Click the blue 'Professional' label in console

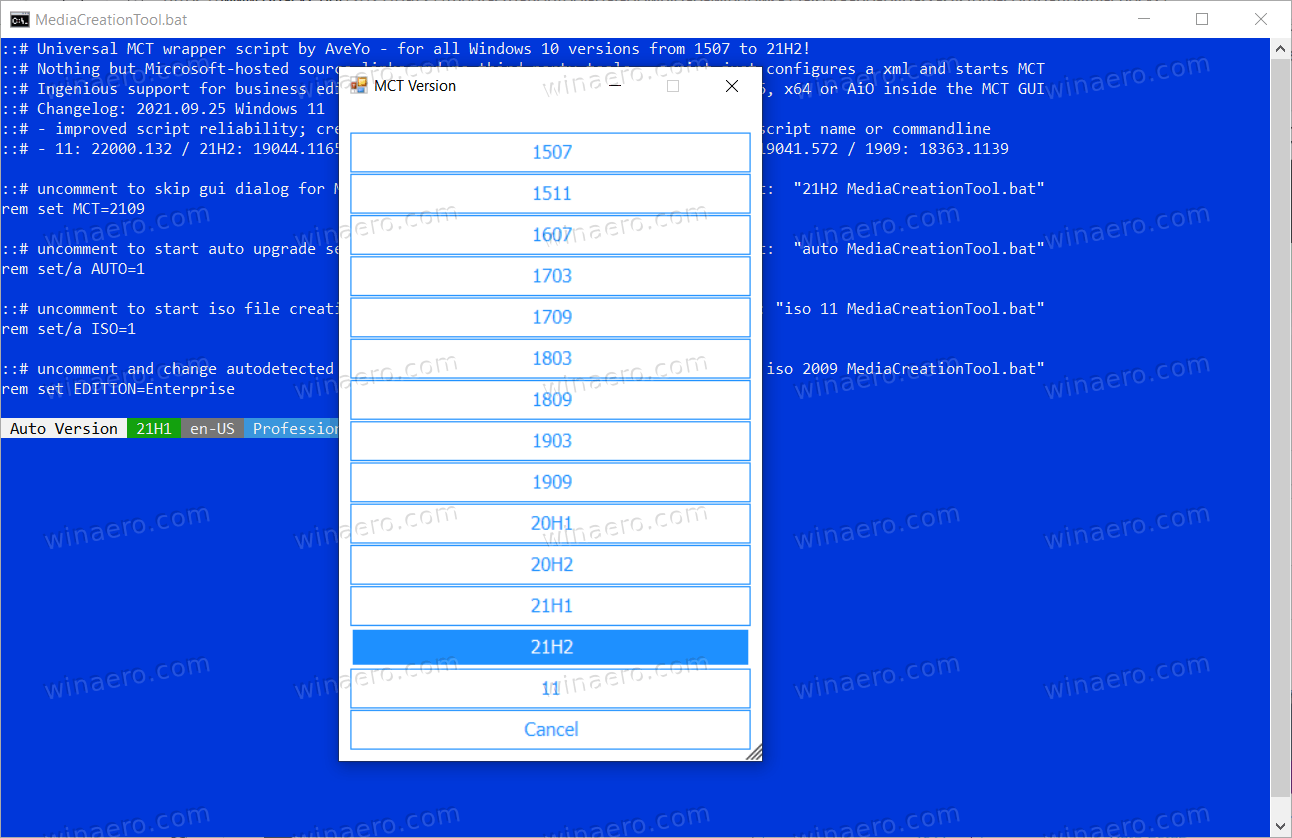(x=292, y=428)
